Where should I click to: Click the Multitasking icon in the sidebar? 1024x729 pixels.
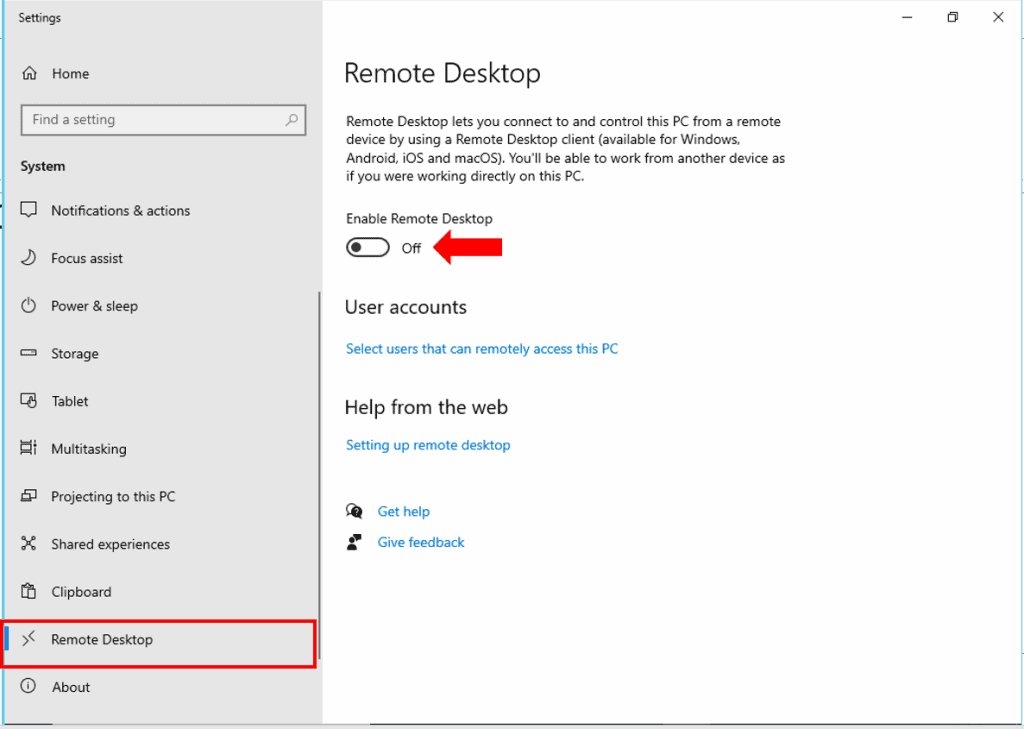coord(29,448)
